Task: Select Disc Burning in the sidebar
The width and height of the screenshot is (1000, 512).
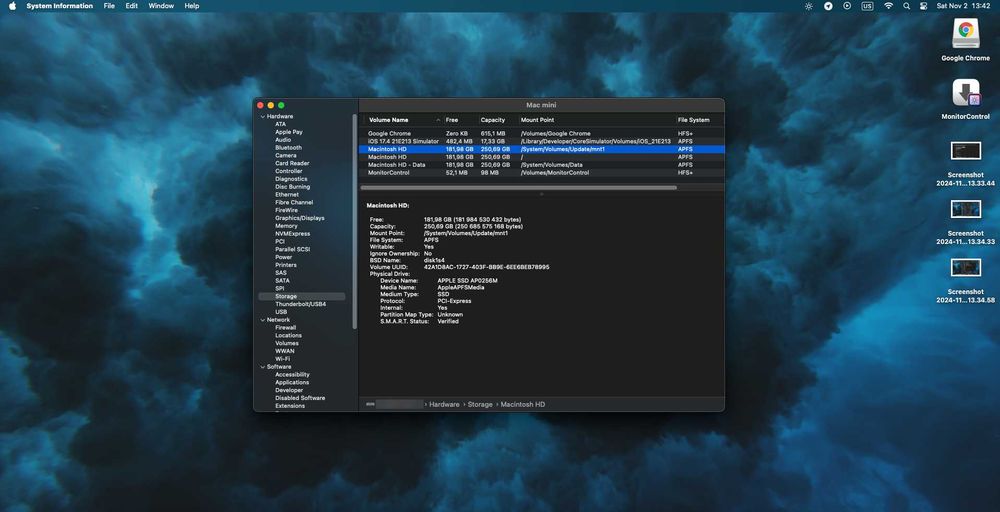Action: point(293,187)
